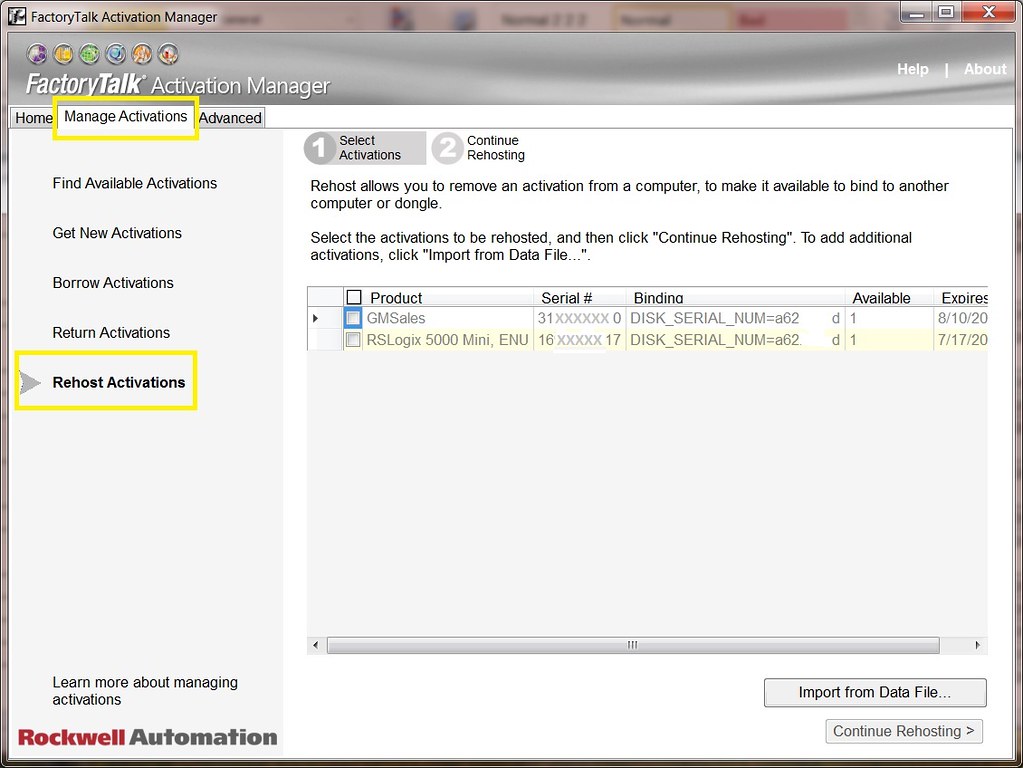Image resolution: width=1023 pixels, height=768 pixels.
Task: Click the blue round icon in header
Action: point(115,54)
